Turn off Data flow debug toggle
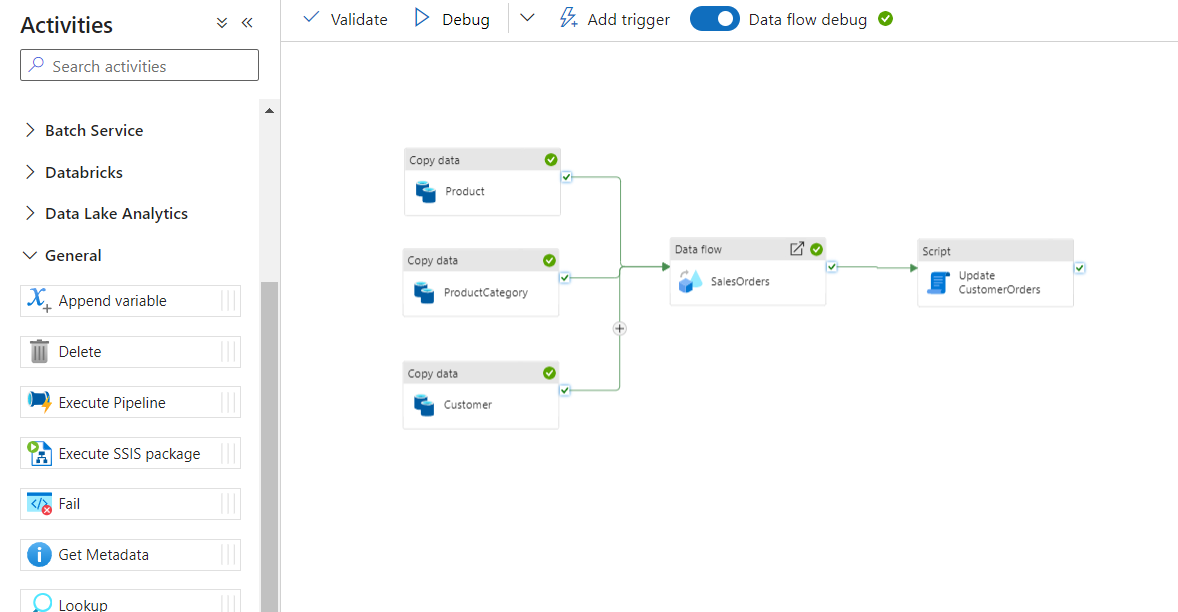Viewport: 1178px width, 612px height. point(714,19)
